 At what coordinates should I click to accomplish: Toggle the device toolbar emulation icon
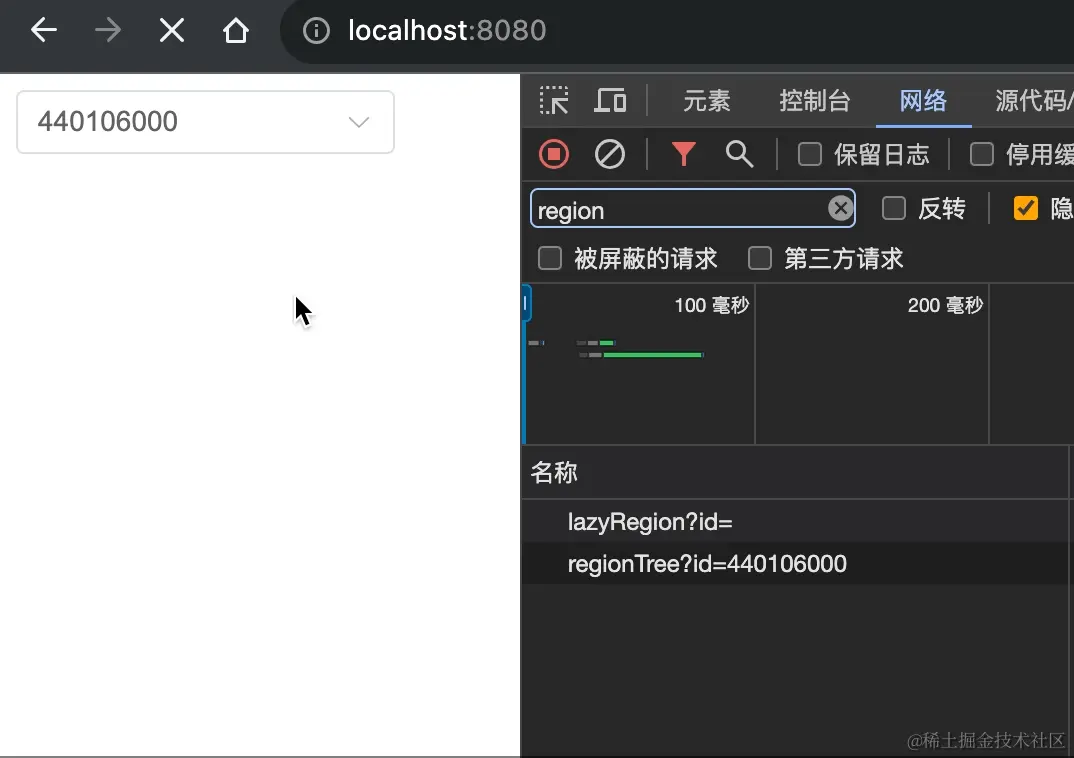coord(610,100)
